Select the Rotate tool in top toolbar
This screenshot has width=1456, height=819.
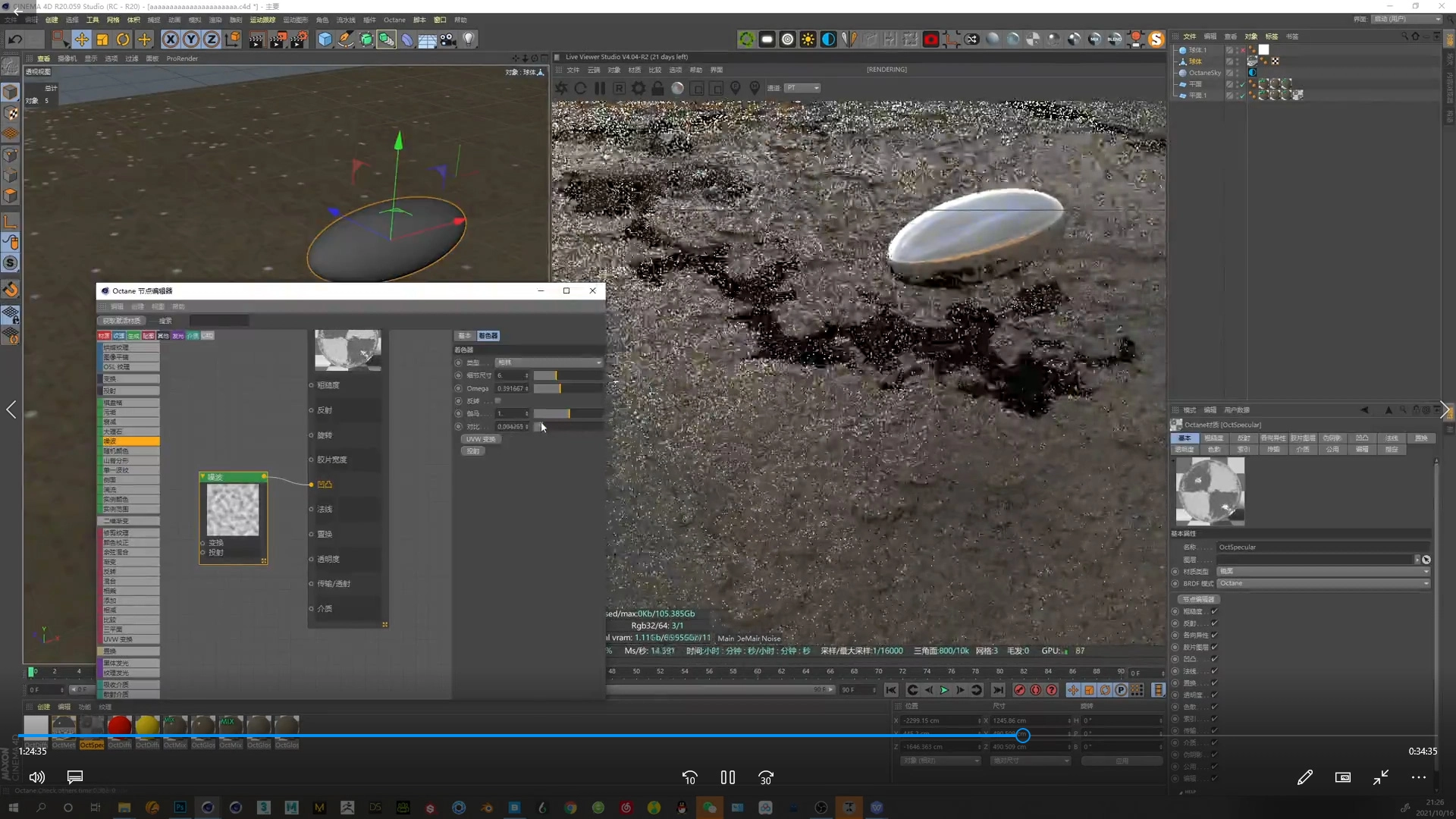point(123,39)
